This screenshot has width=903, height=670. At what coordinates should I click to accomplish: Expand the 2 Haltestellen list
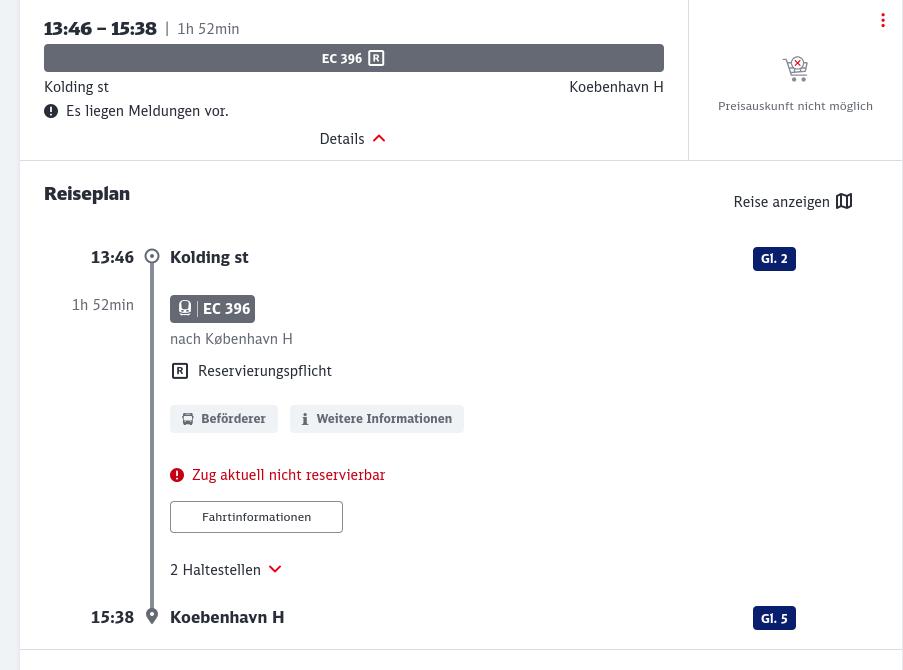216,570
